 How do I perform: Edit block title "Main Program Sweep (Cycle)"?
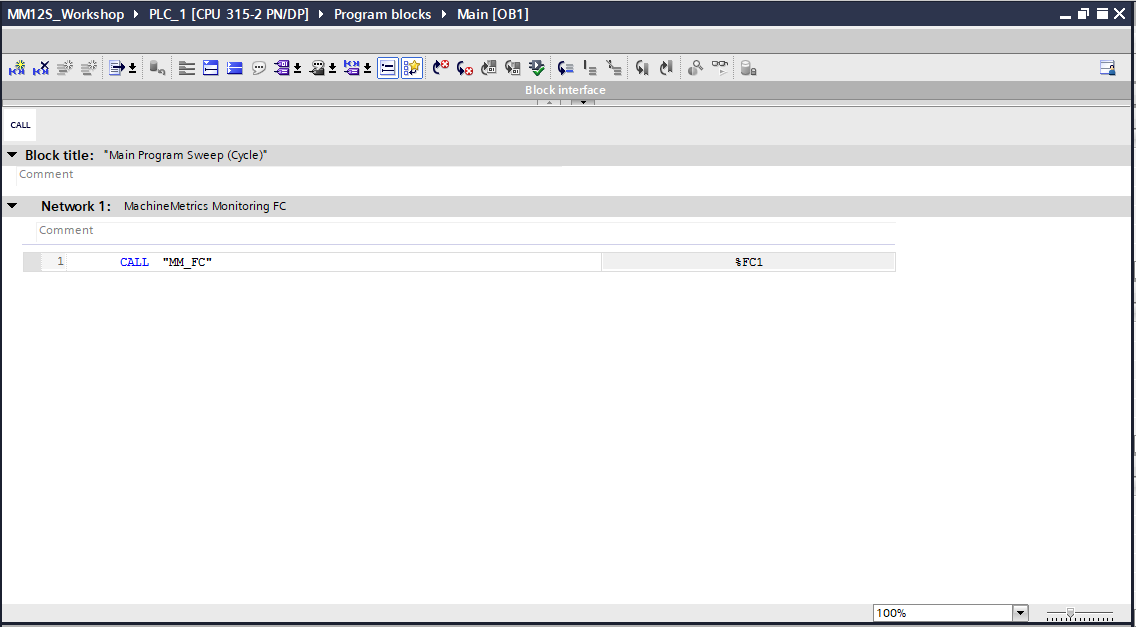pyautogui.click(x=185, y=155)
